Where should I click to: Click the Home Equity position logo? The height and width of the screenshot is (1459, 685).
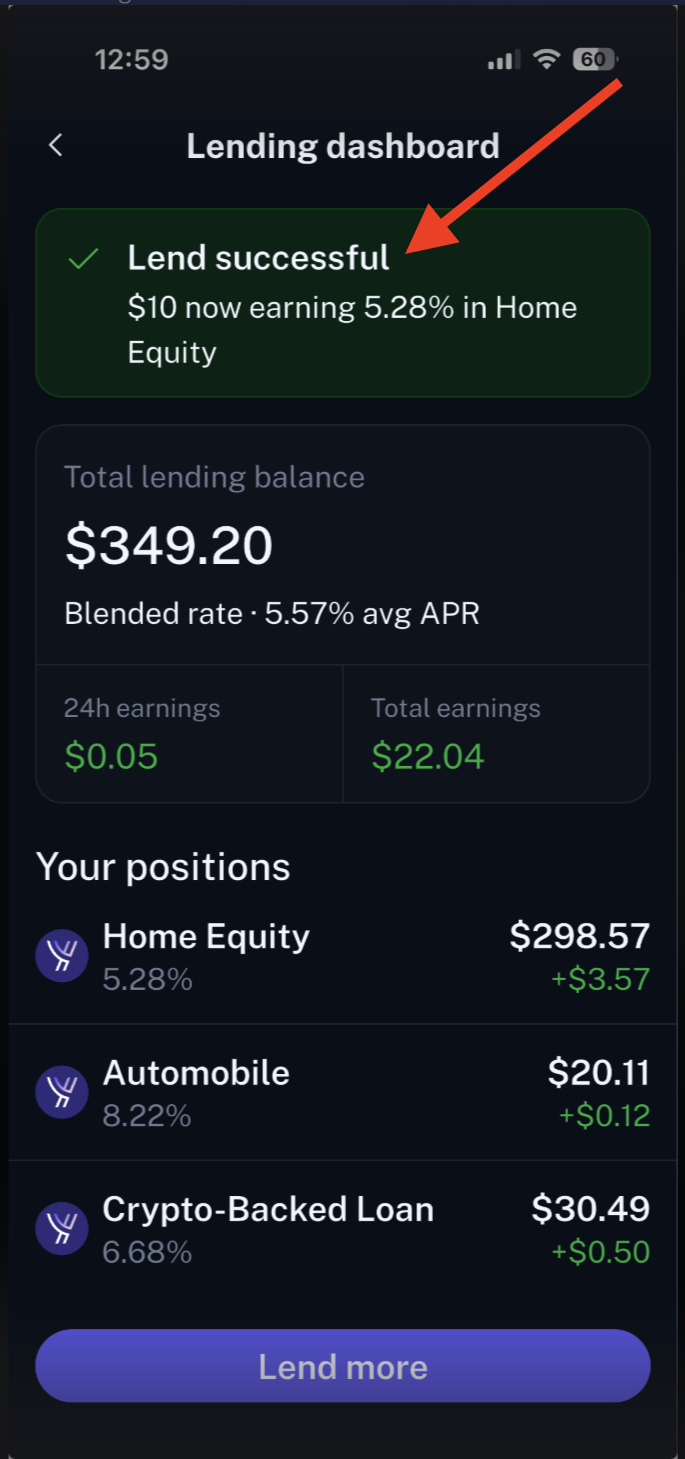tap(62, 956)
